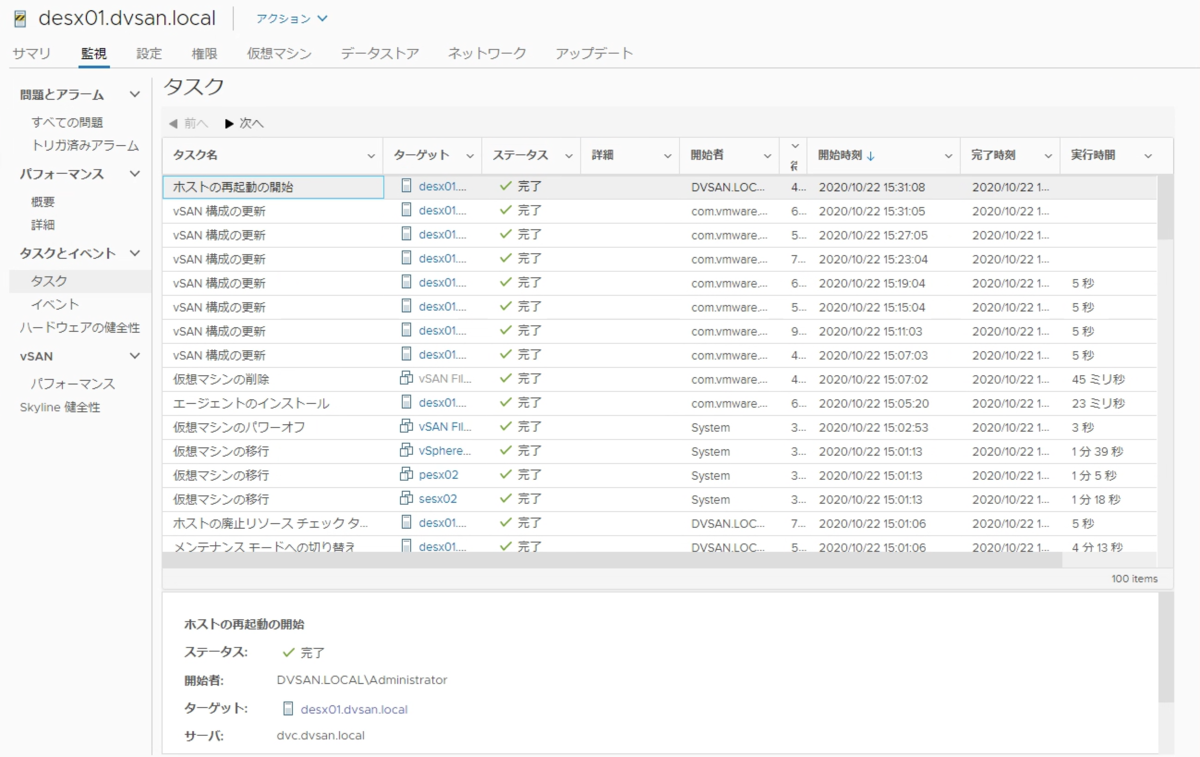Image resolution: width=1200 pixels, height=757 pixels.
Task: Click completed check icon in details ステータス
Action: (288, 652)
